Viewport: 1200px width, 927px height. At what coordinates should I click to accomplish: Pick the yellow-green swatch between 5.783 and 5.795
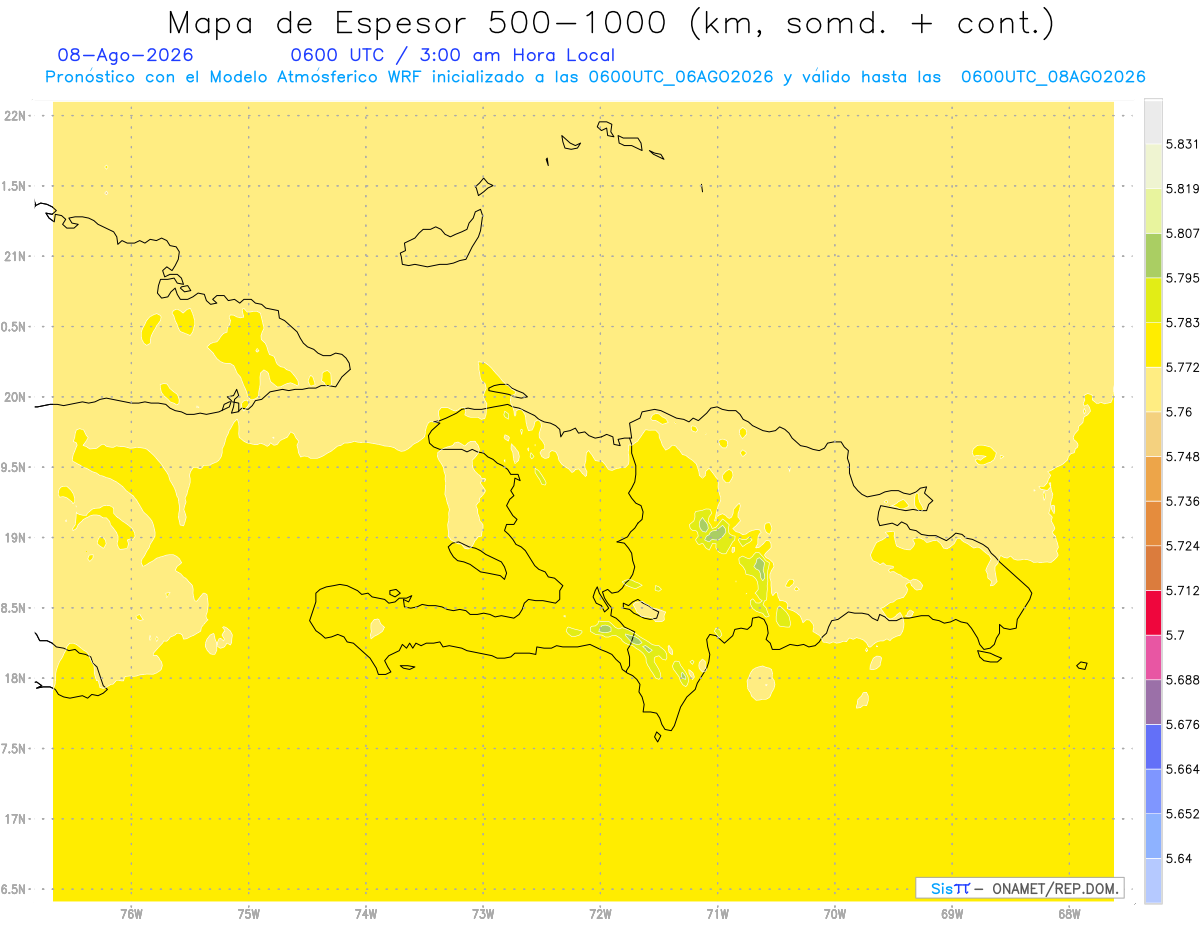coord(1153,300)
